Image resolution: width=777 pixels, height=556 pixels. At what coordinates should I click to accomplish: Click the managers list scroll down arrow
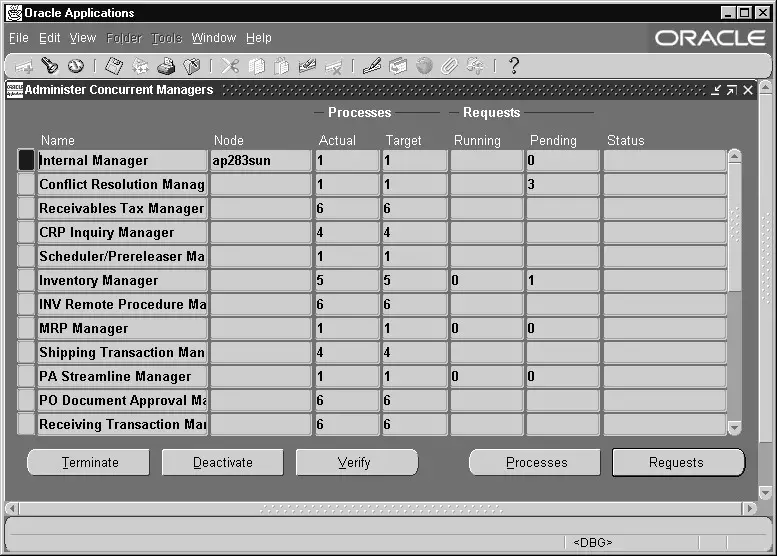click(x=735, y=427)
